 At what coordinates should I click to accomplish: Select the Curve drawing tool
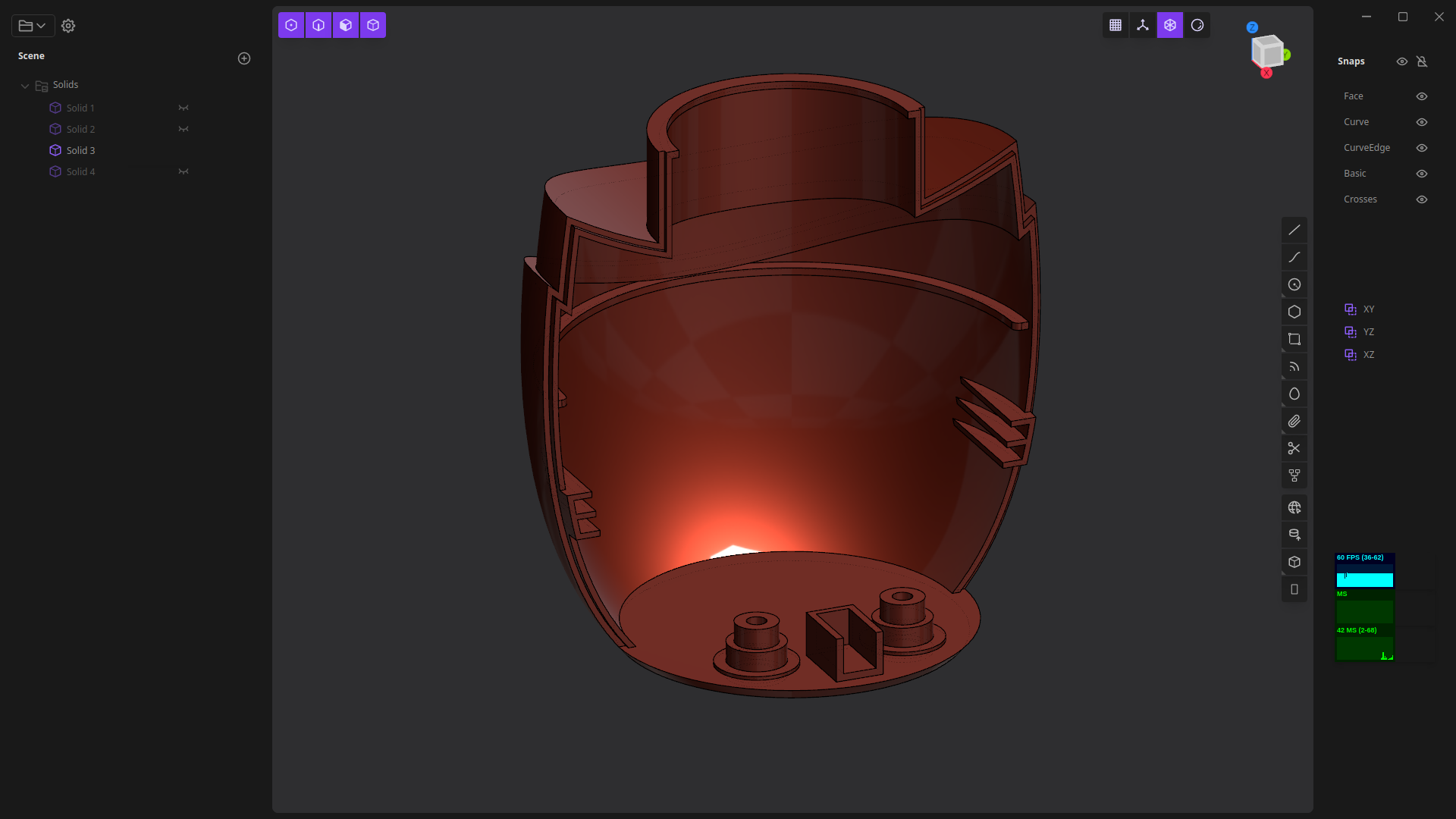pos(1294,257)
